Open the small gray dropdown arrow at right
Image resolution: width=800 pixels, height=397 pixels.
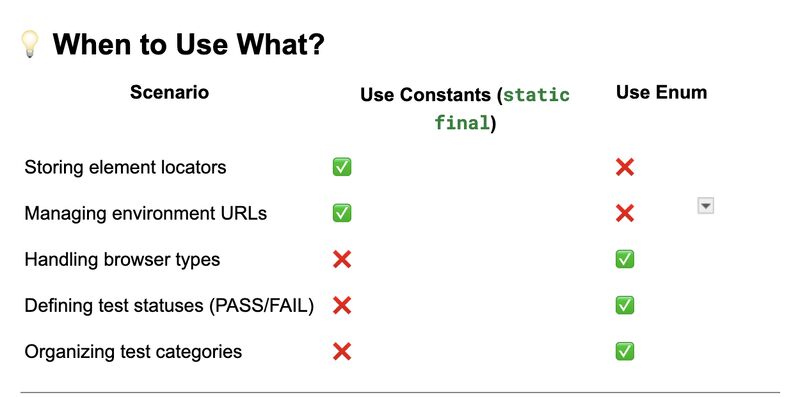pos(705,206)
